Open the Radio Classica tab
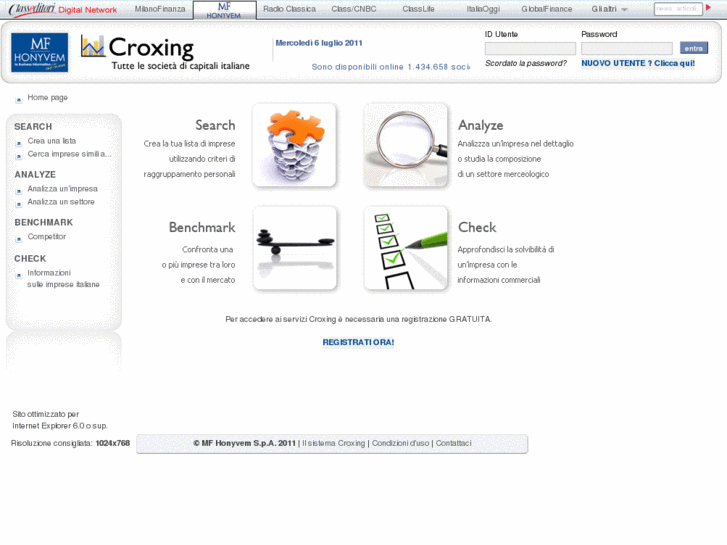This screenshot has width=727, height=545. click(289, 9)
